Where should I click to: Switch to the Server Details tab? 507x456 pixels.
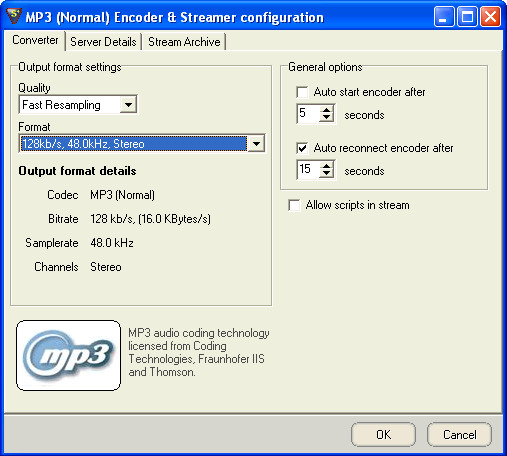click(x=103, y=42)
